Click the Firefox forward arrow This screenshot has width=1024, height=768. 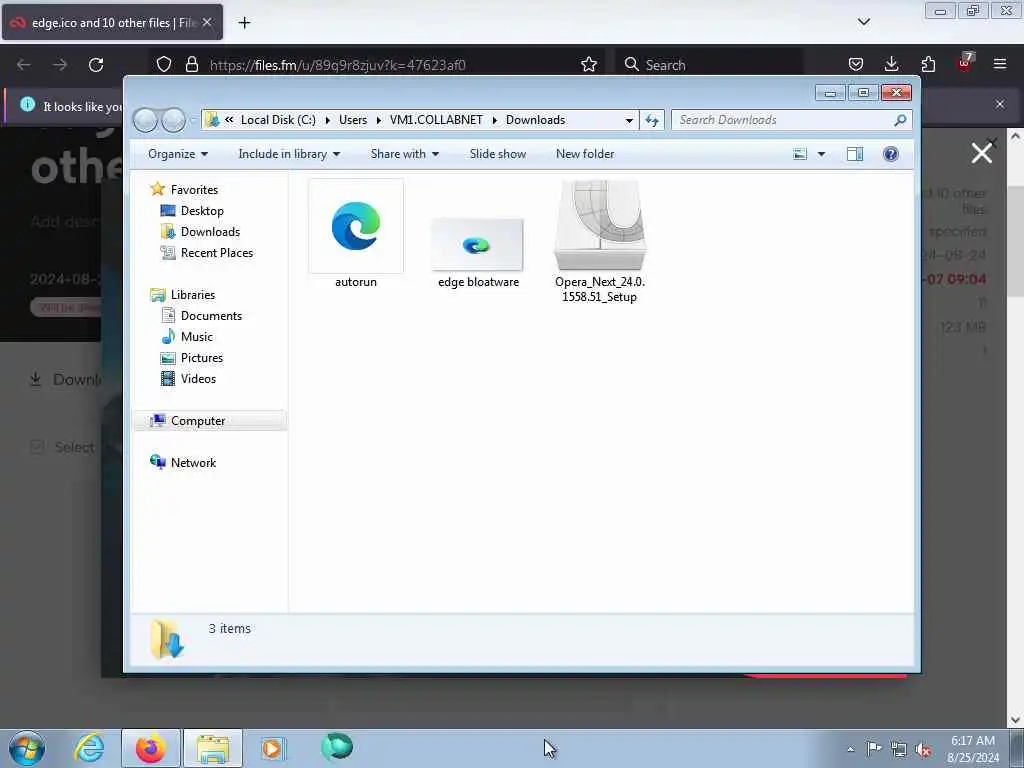[60, 65]
